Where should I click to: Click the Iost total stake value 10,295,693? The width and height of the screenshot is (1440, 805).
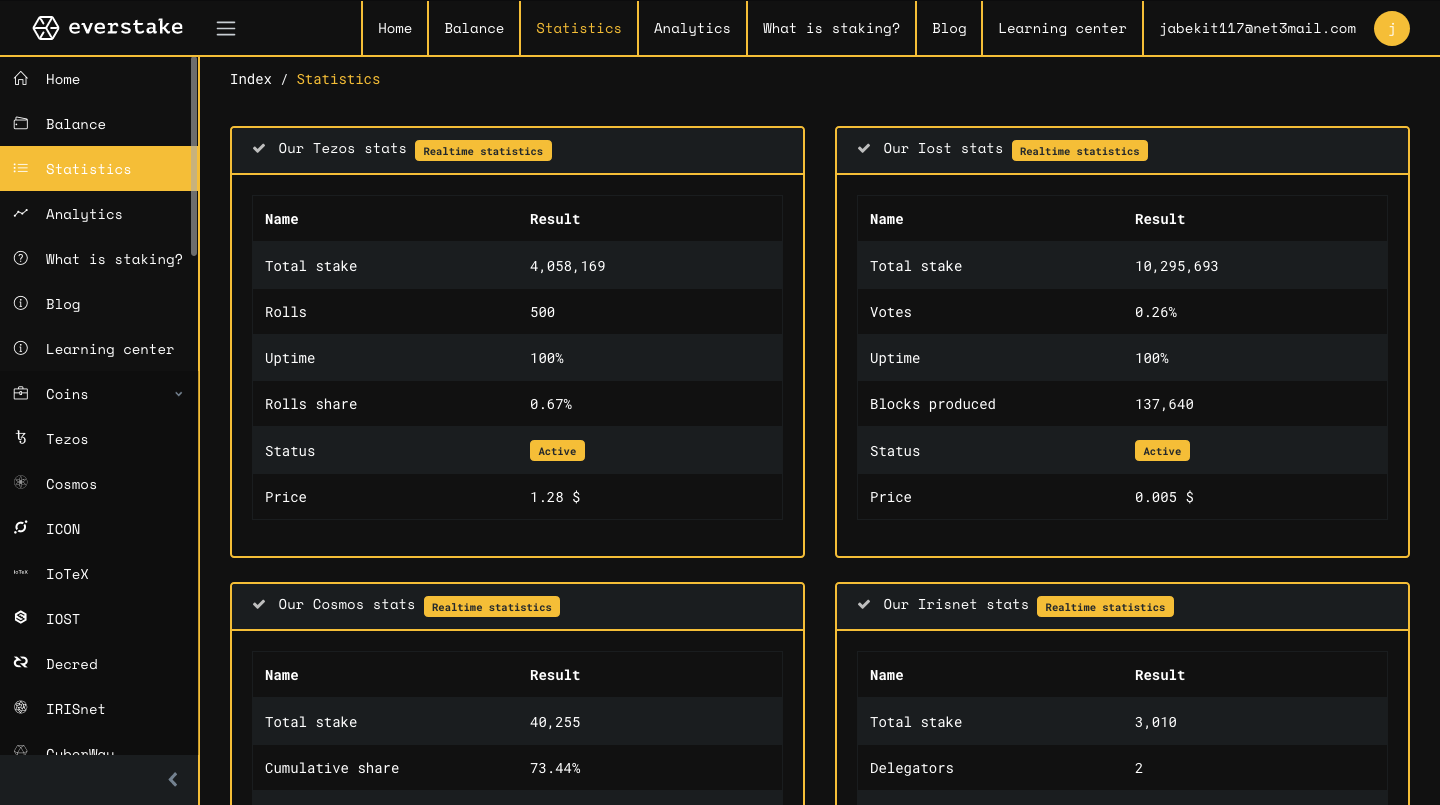(1176, 266)
